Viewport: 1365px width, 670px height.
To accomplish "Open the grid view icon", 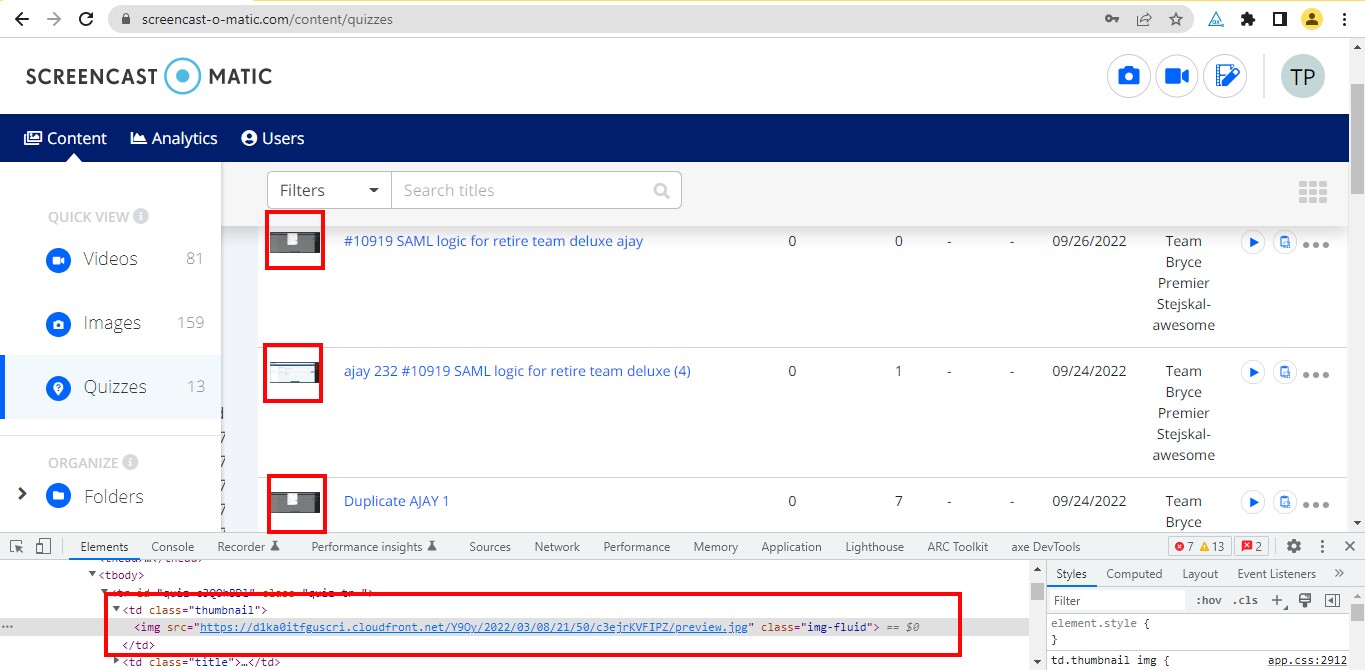I will coord(1312,190).
